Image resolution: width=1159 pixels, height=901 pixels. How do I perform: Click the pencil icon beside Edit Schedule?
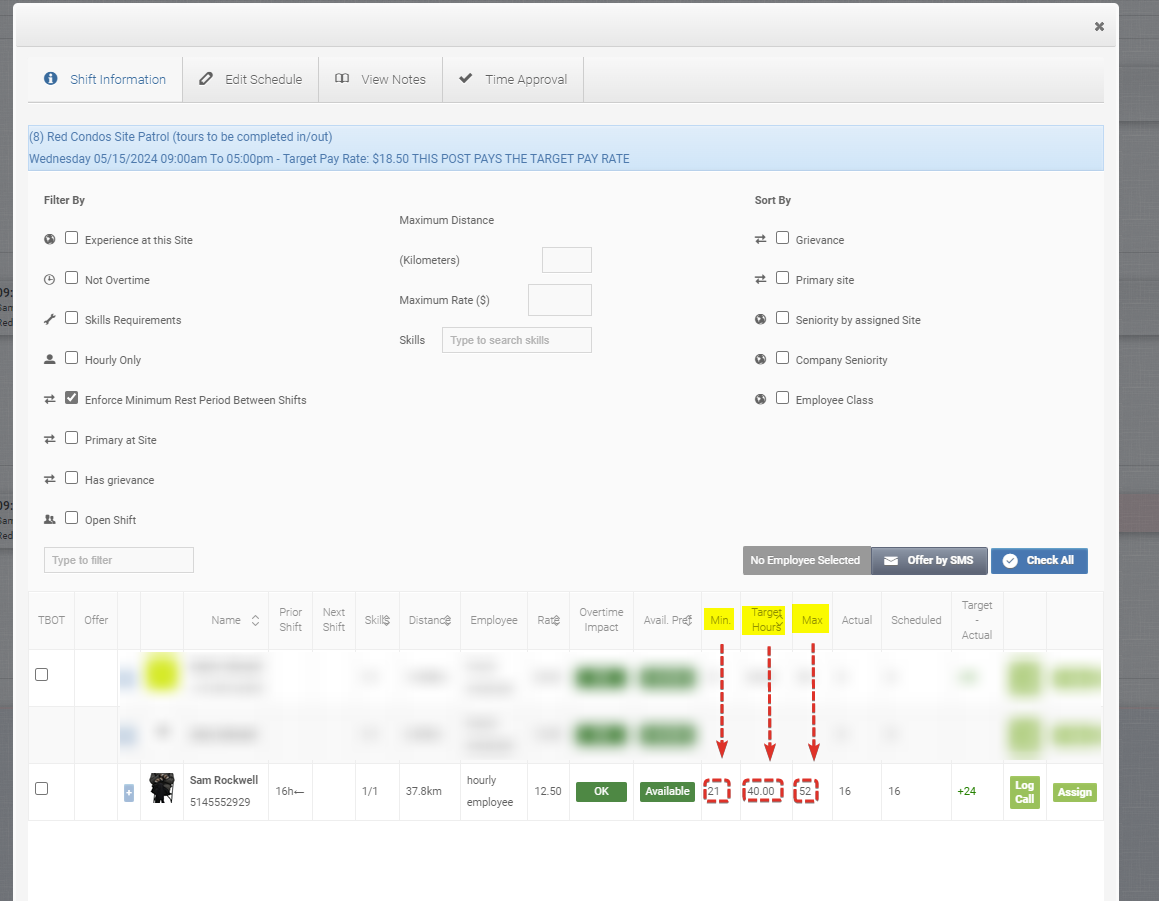pyautogui.click(x=208, y=77)
